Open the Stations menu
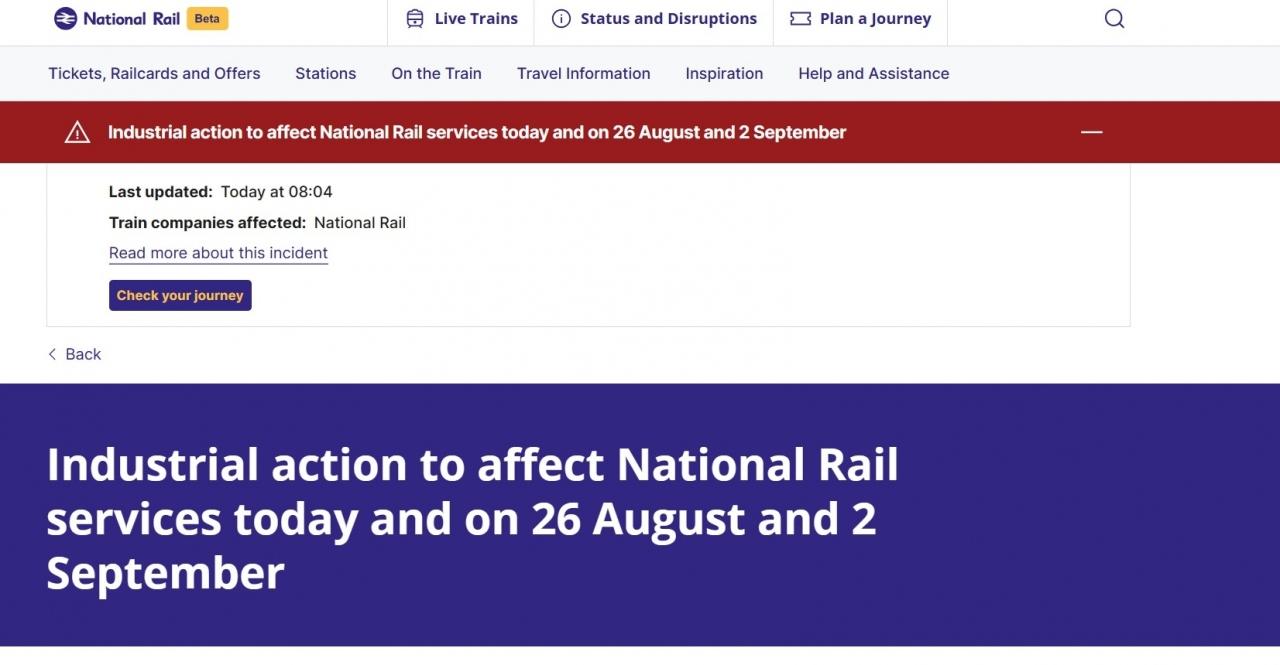1280x665 pixels. pyautogui.click(x=325, y=73)
